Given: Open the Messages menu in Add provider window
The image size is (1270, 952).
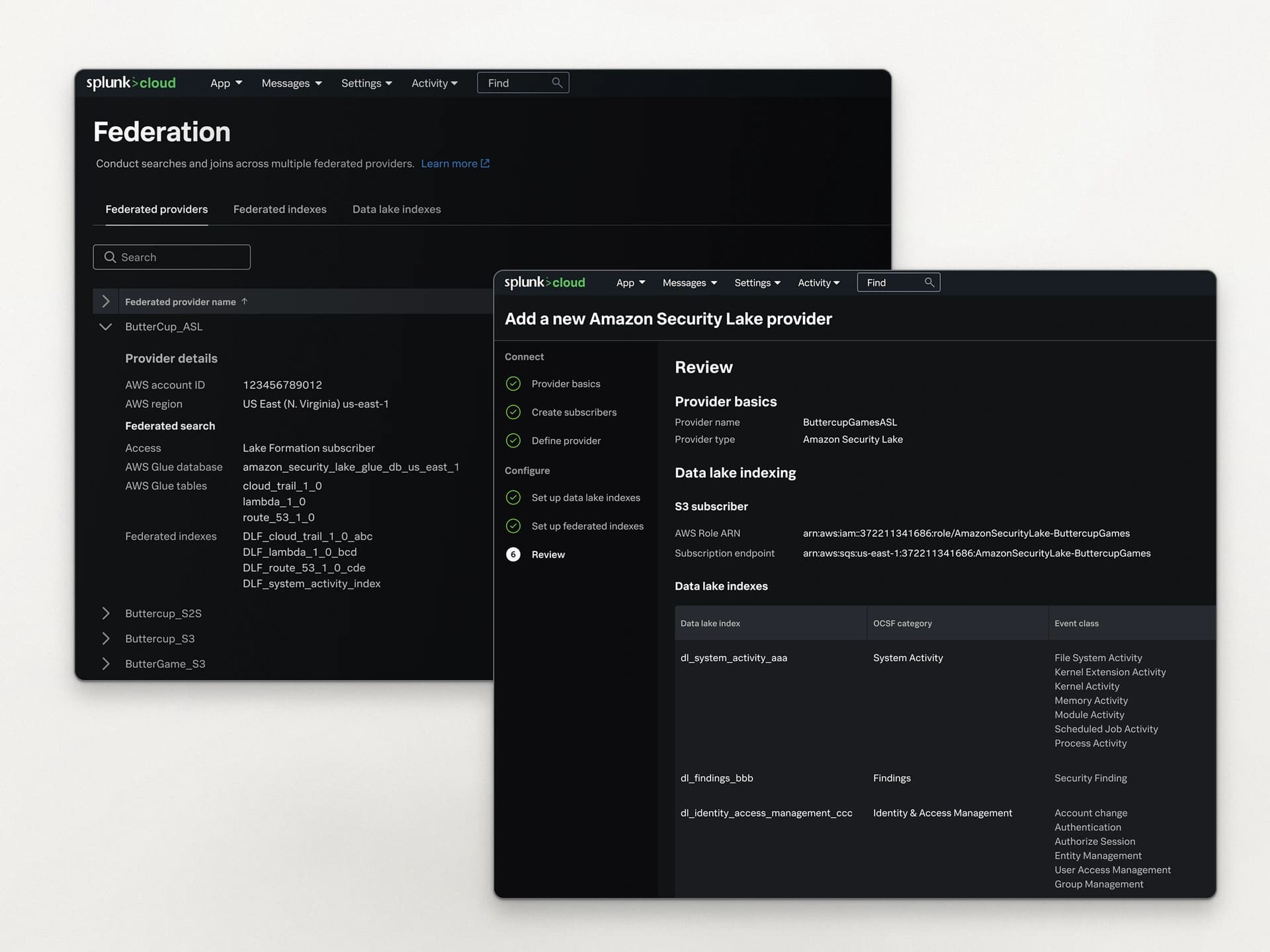Looking at the screenshot, I should (x=690, y=282).
